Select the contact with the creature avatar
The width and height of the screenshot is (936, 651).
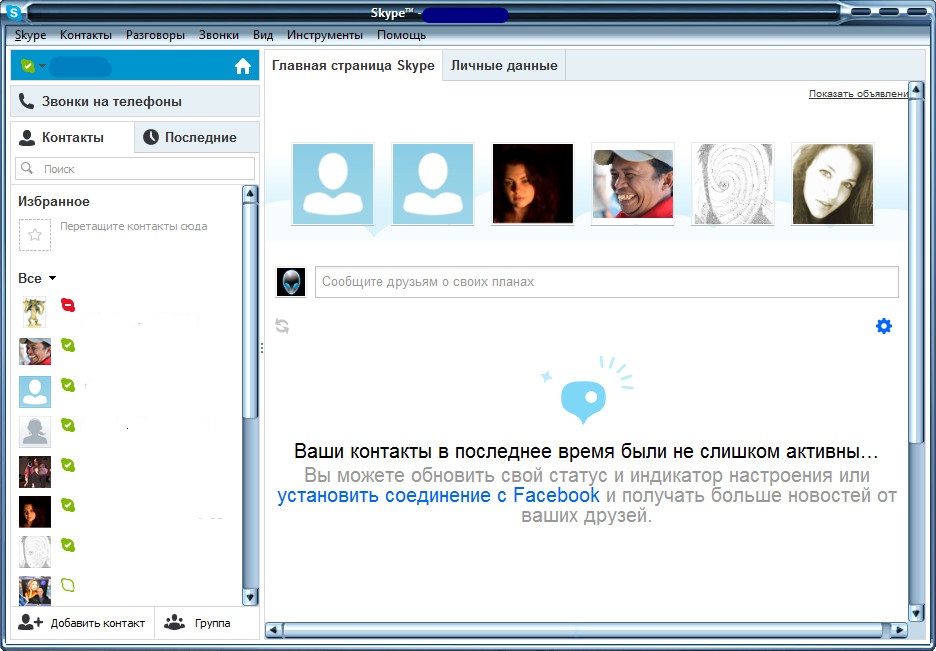click(35, 312)
